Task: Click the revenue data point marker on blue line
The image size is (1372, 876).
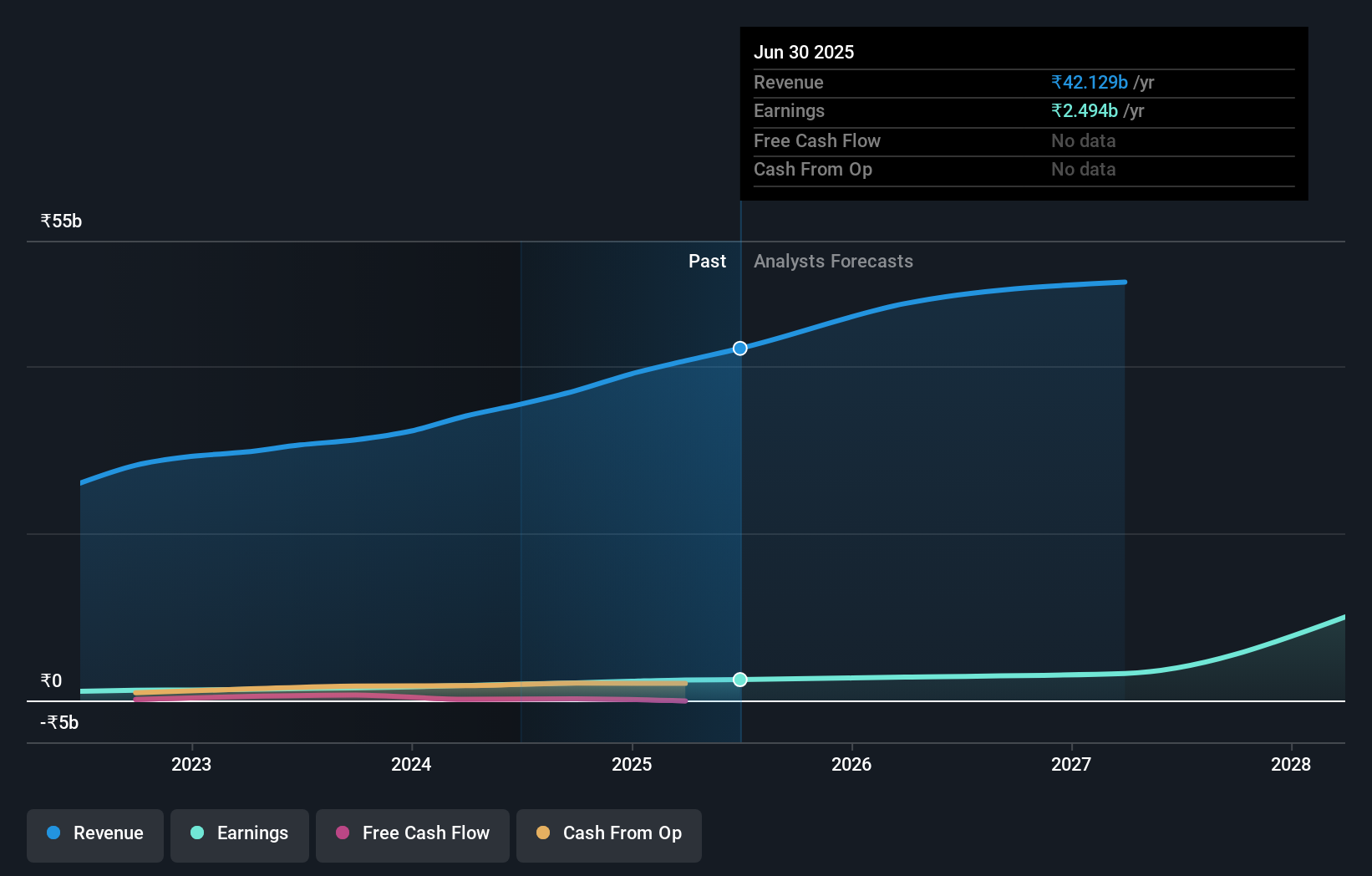Action: point(740,348)
